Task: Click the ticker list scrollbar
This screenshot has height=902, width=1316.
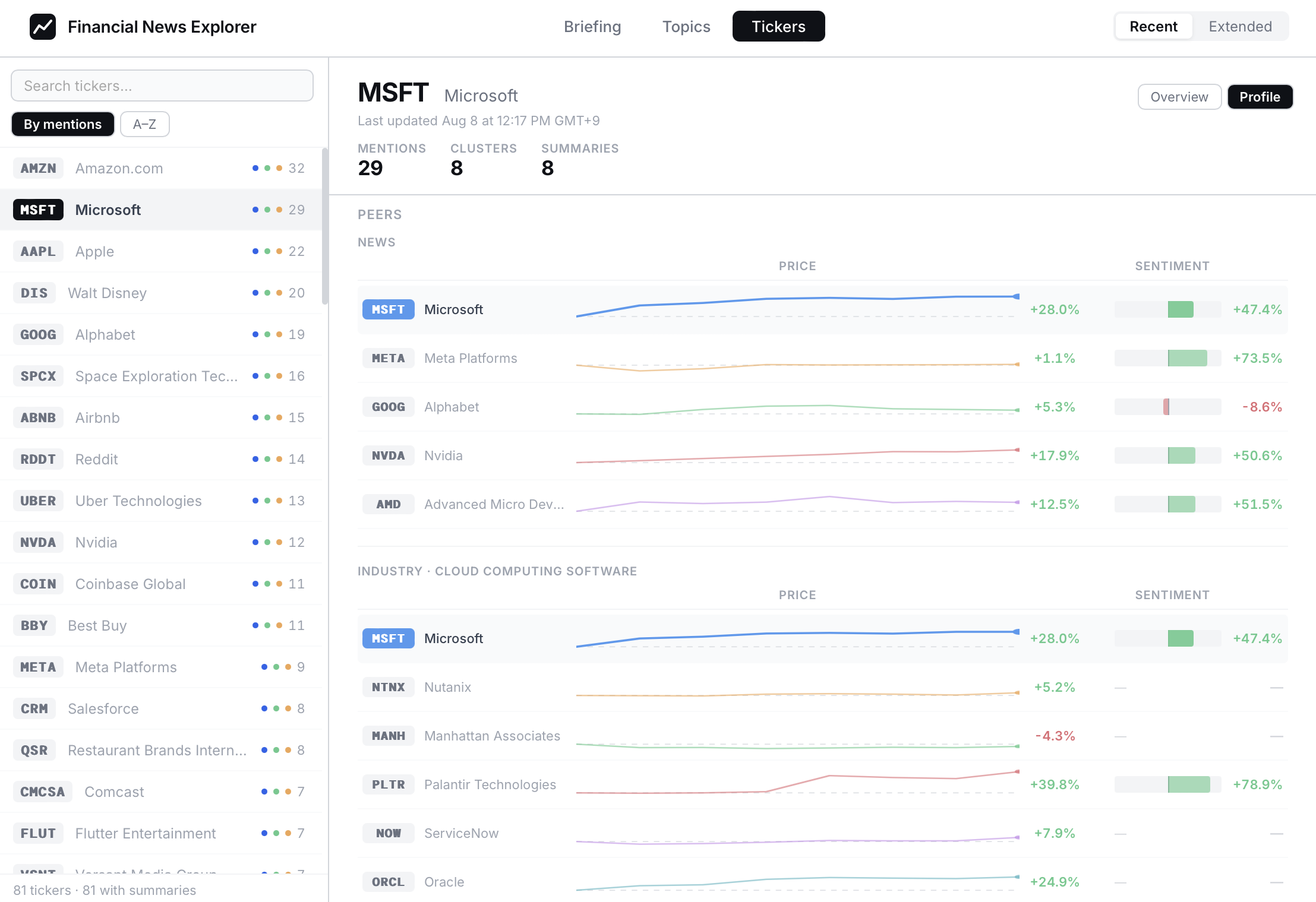Action: point(325,226)
